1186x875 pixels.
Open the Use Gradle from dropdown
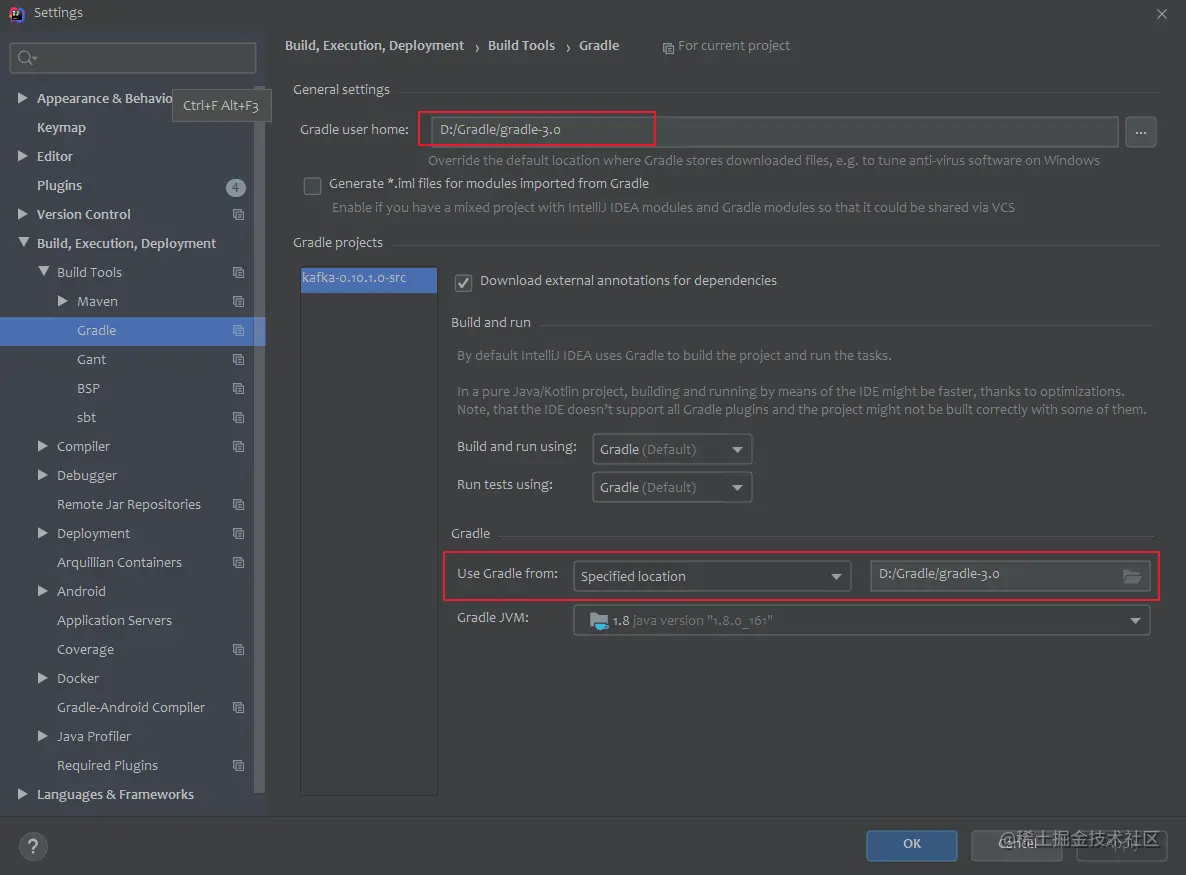click(712, 576)
